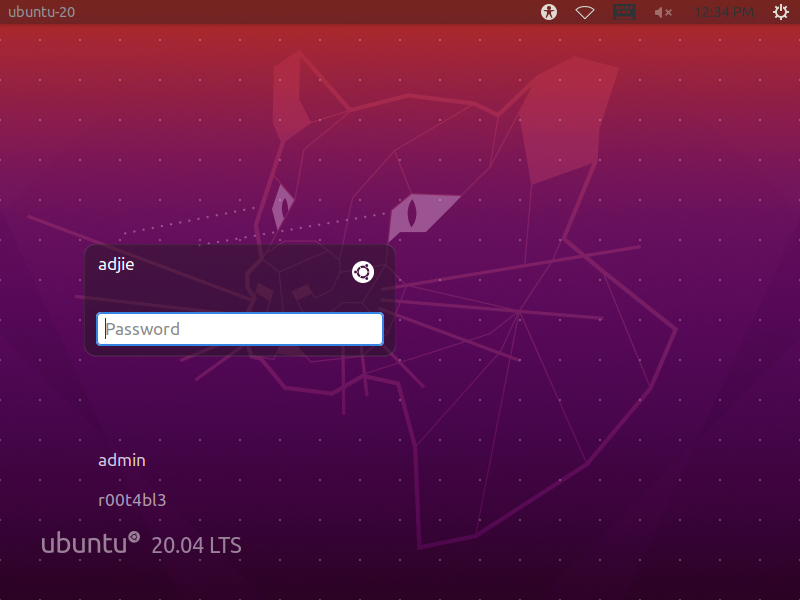This screenshot has width=800, height=600.
Task: Select the r00t4bl3 user account
Action: pyautogui.click(x=132, y=500)
